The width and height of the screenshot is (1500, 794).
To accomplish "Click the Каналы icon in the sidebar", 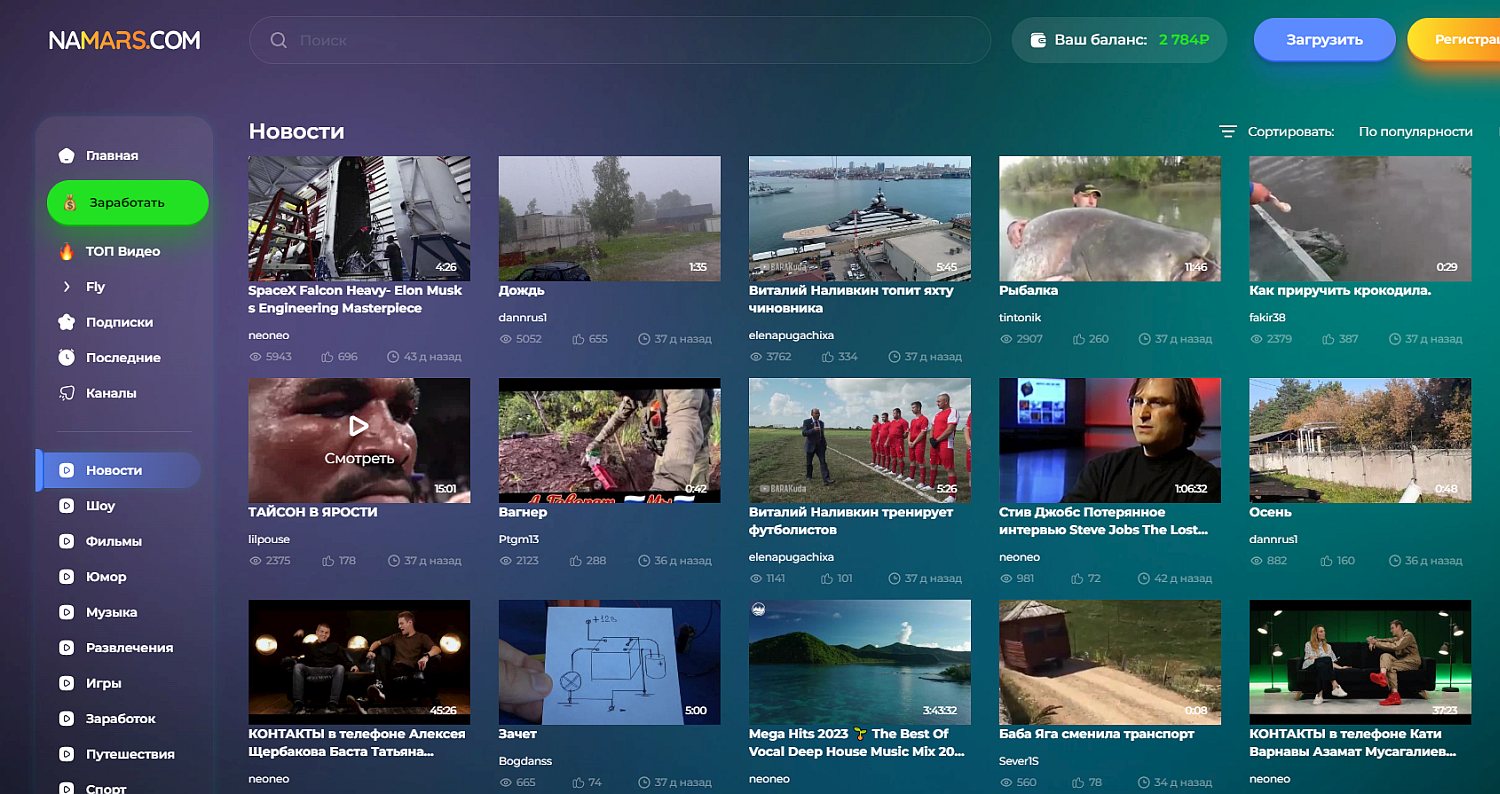I will click(x=67, y=394).
